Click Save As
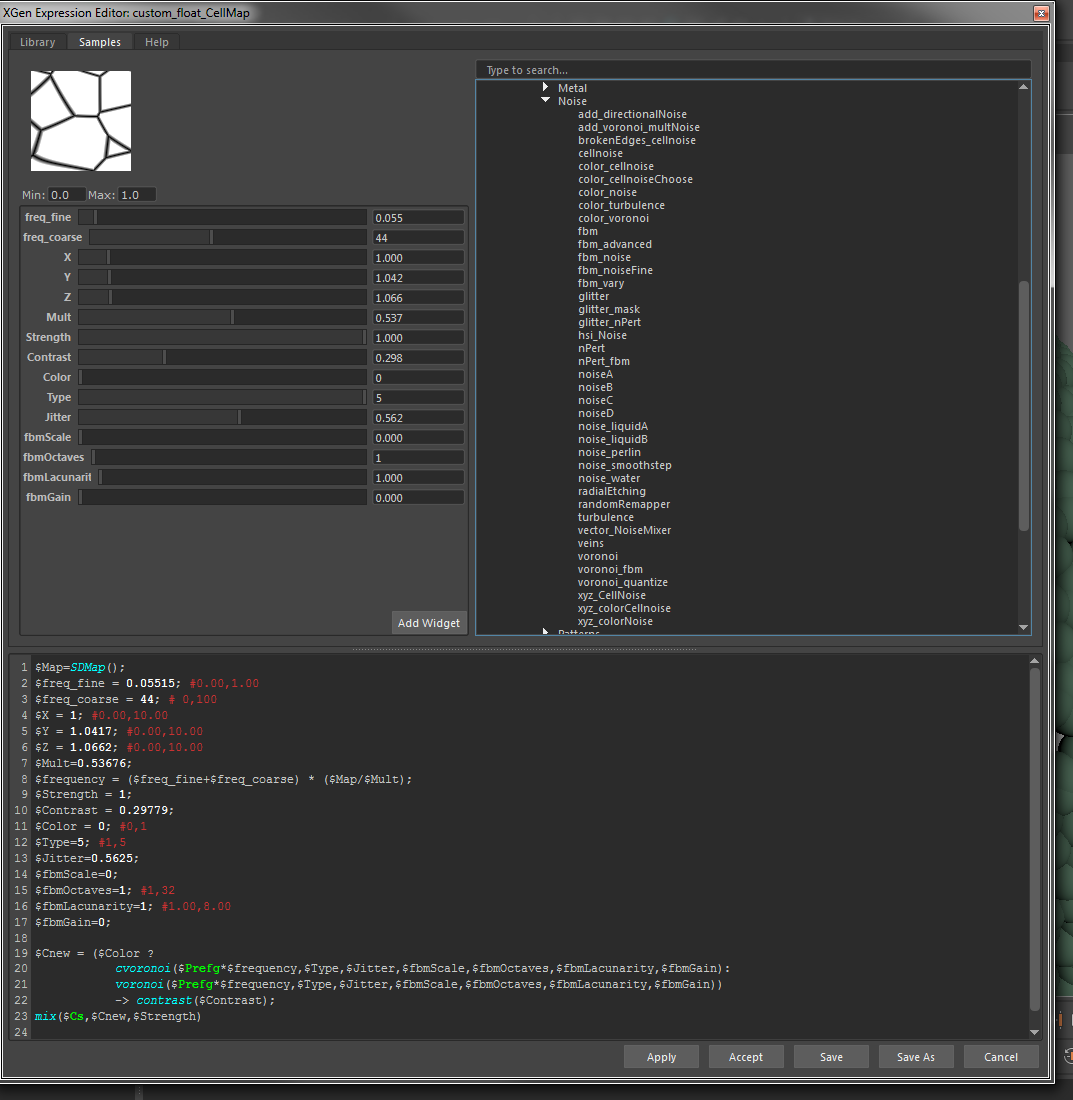The width and height of the screenshot is (1073, 1100). click(x=915, y=1056)
